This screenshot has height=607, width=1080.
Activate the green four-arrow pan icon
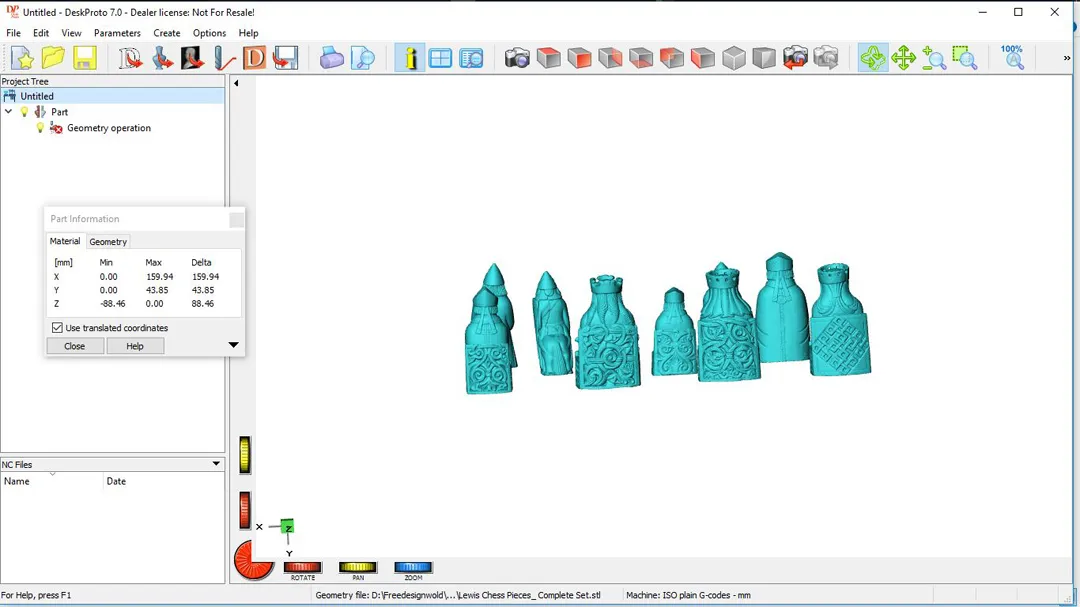tap(903, 58)
